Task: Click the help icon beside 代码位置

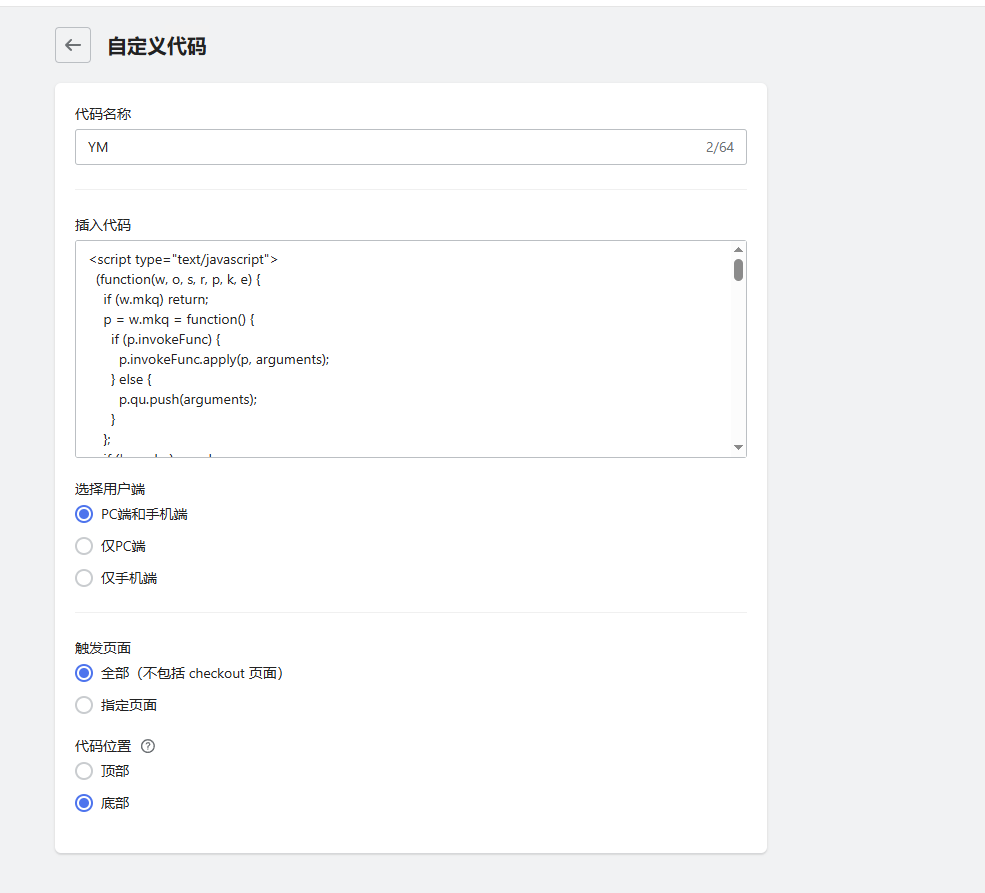Action: (x=148, y=746)
